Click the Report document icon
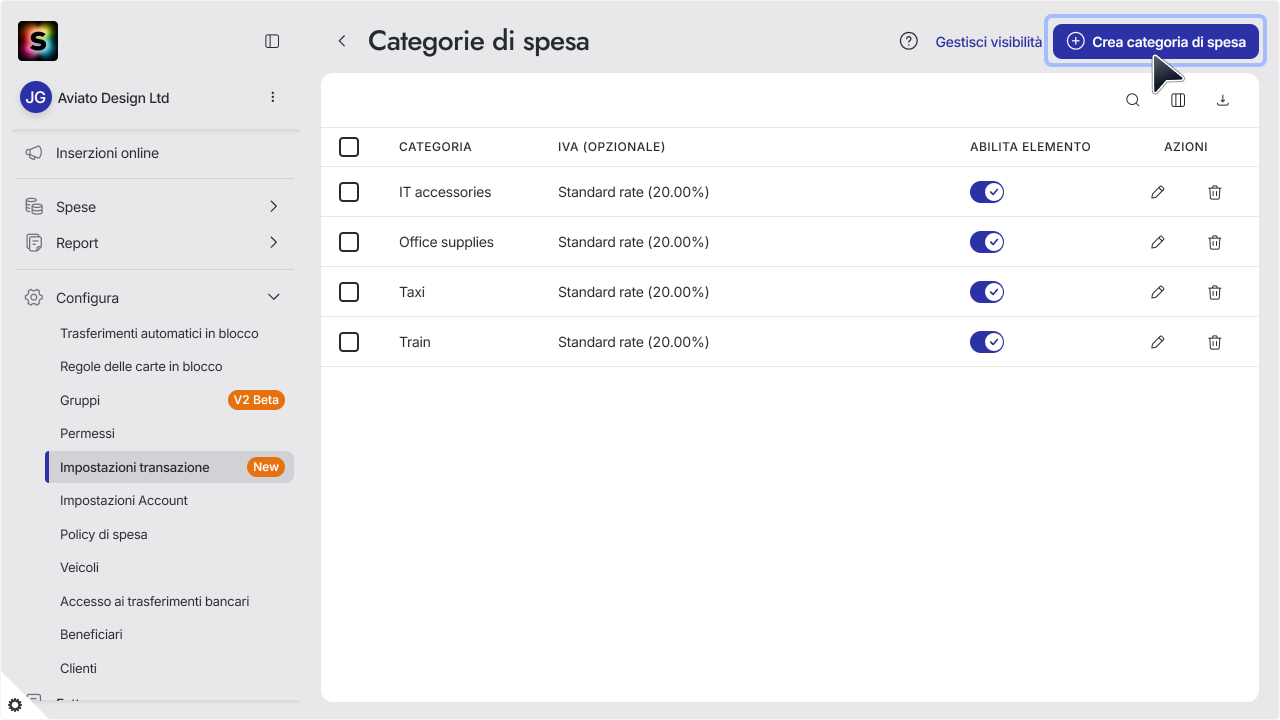Screen dimensions: 1280x720 [34, 243]
